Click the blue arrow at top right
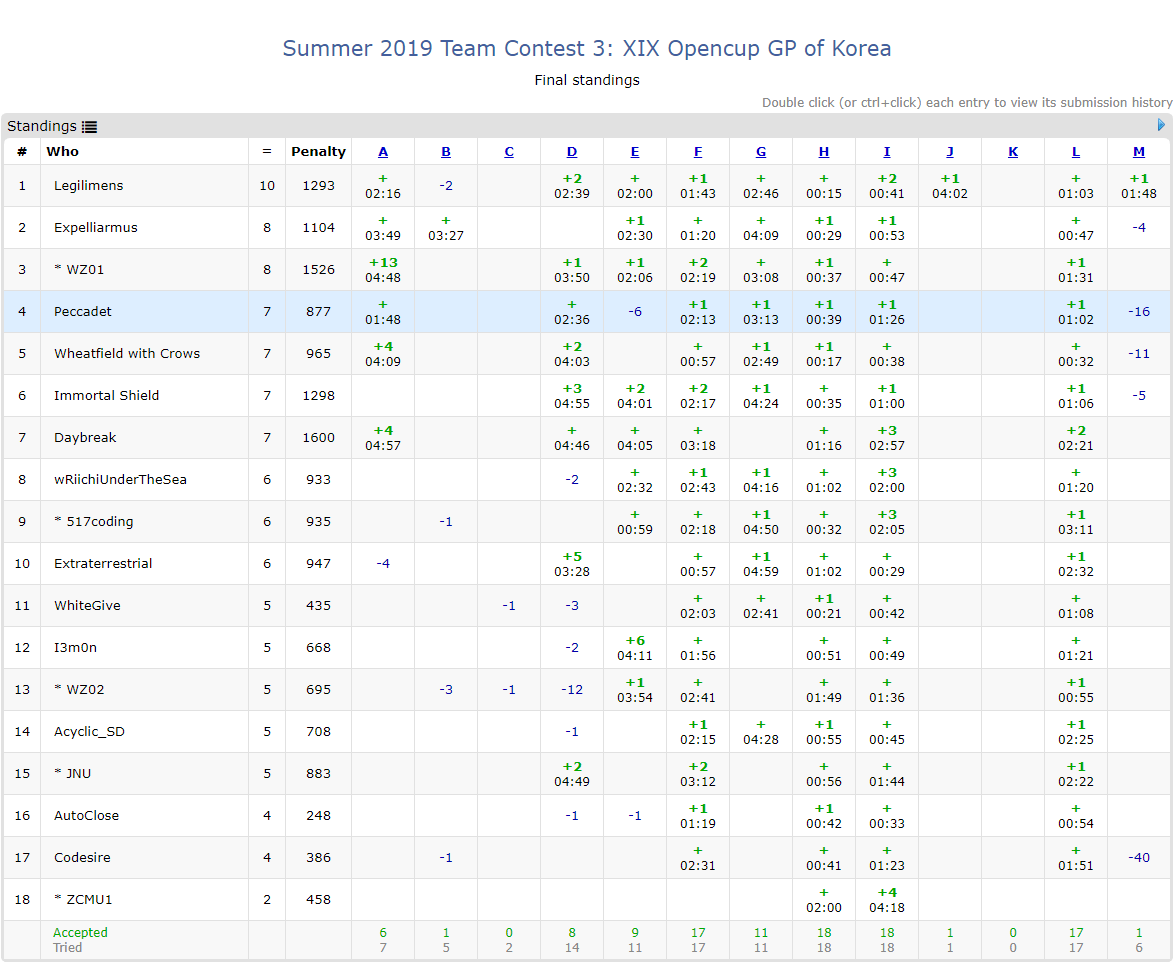The height and width of the screenshot is (962, 1174). pyautogui.click(x=1161, y=125)
